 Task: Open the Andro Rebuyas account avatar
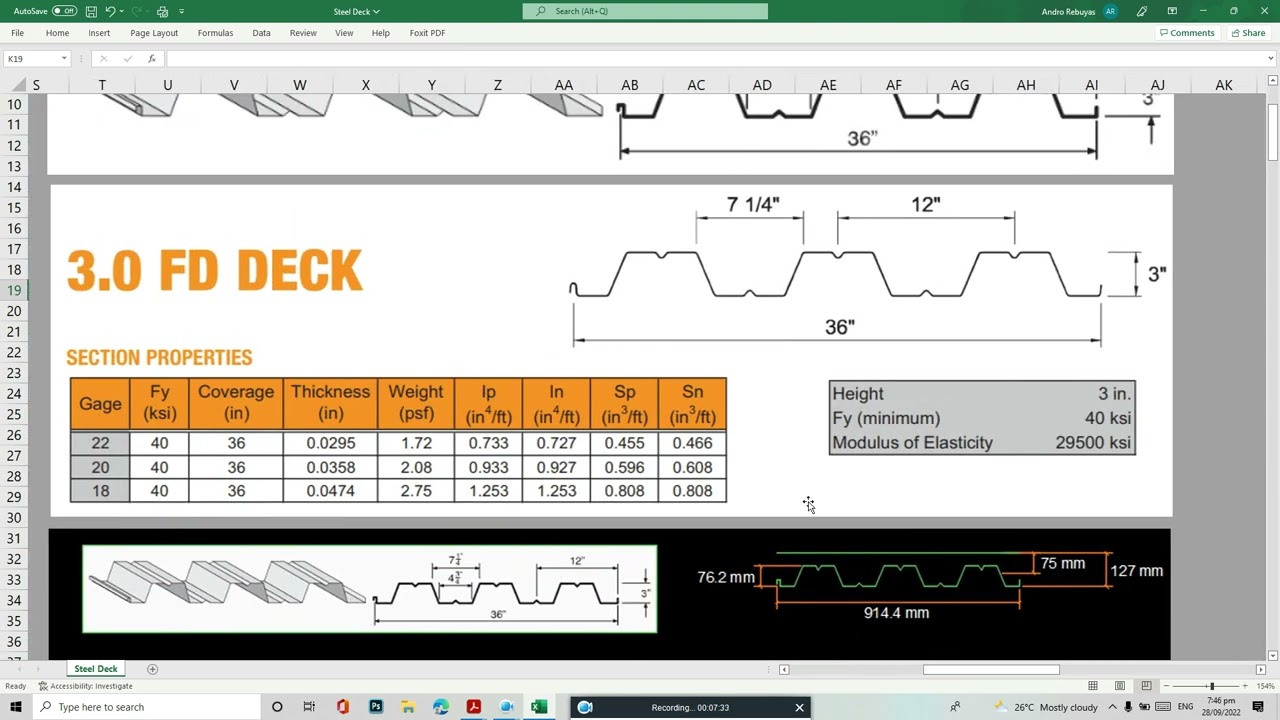click(x=1111, y=11)
